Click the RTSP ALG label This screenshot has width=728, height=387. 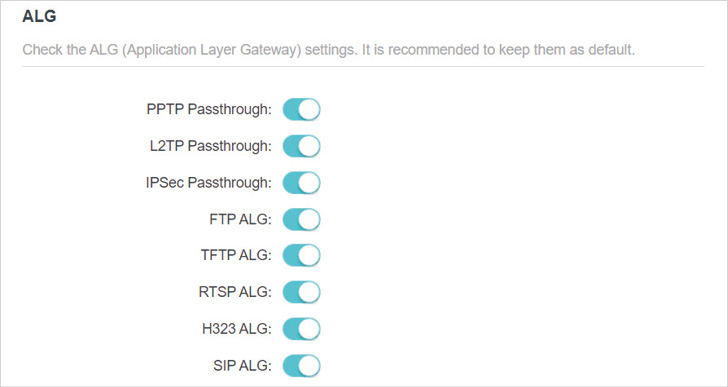[x=235, y=292]
